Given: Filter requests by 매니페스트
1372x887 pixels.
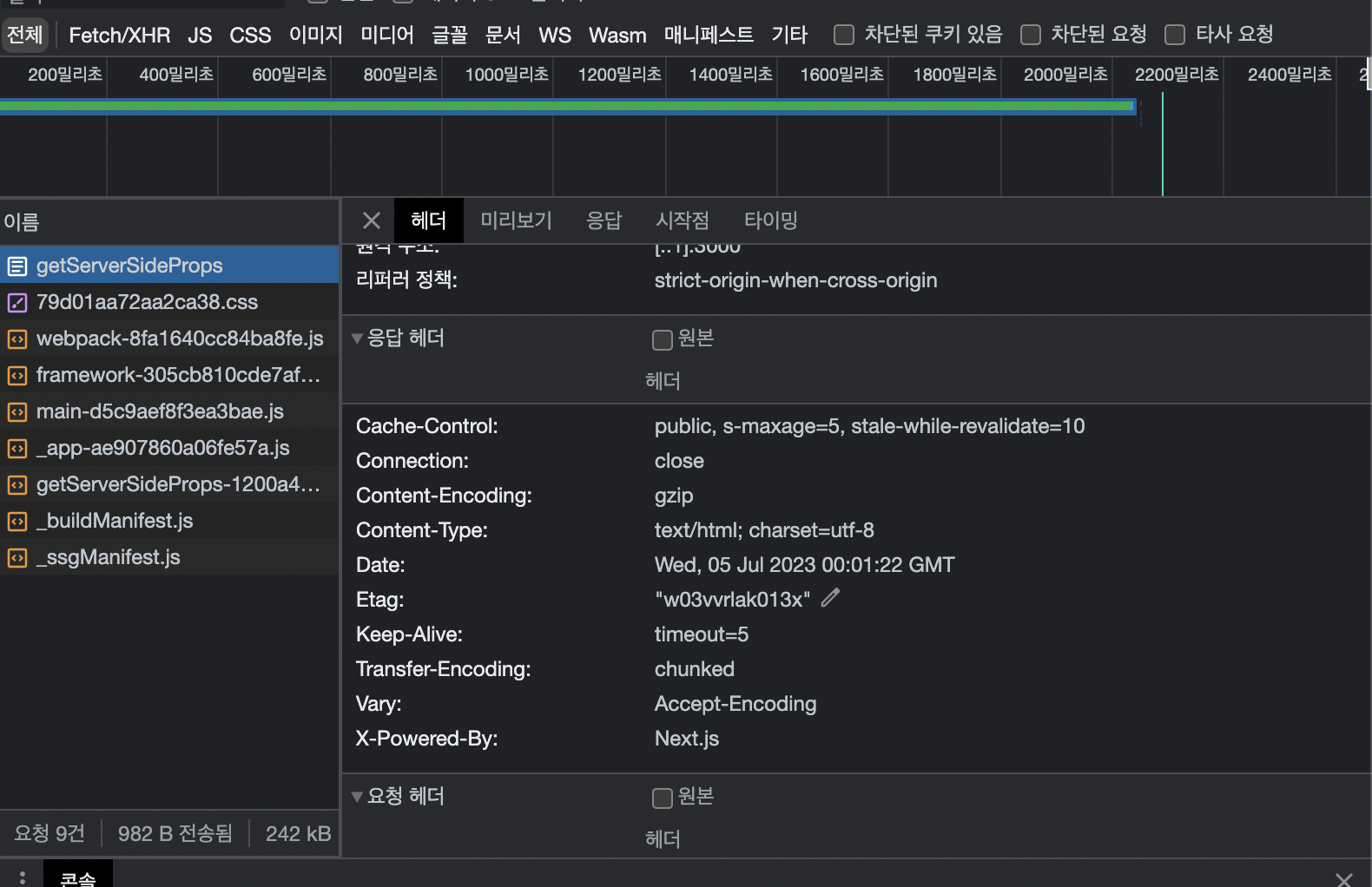Looking at the screenshot, I should point(709,35).
